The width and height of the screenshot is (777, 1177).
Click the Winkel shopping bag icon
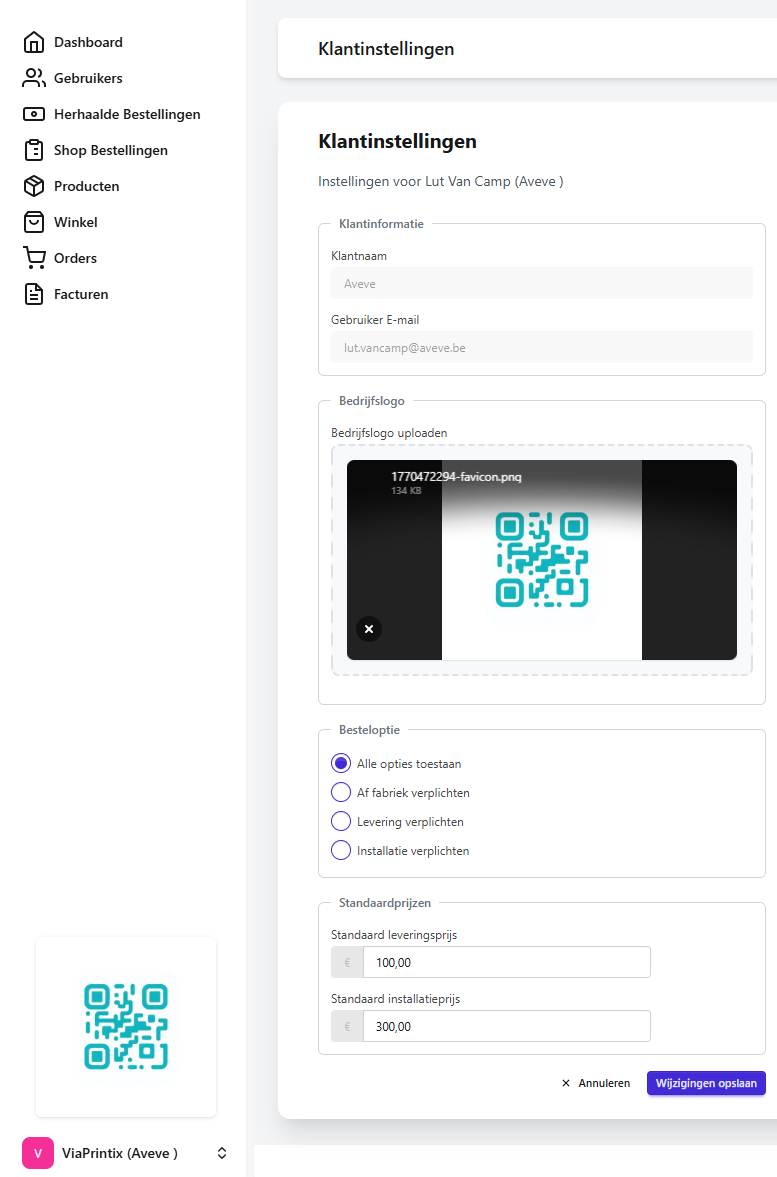point(34,222)
